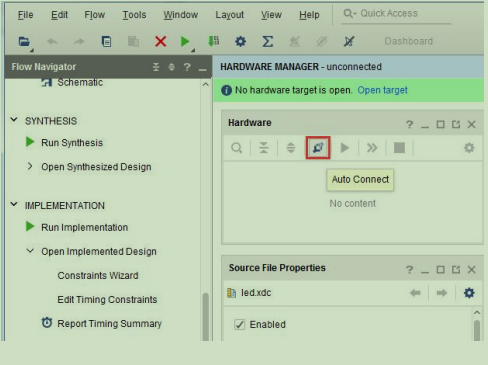The height and width of the screenshot is (365, 488).
Task: Open Schematic in Flow Navigator
Action: pos(80,82)
